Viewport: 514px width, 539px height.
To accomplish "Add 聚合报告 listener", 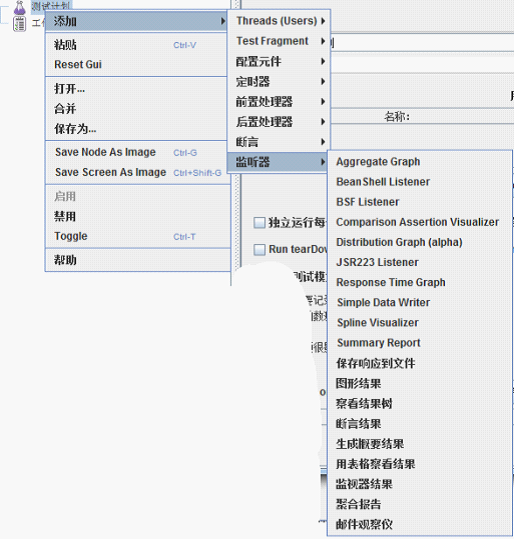I will [x=358, y=504].
